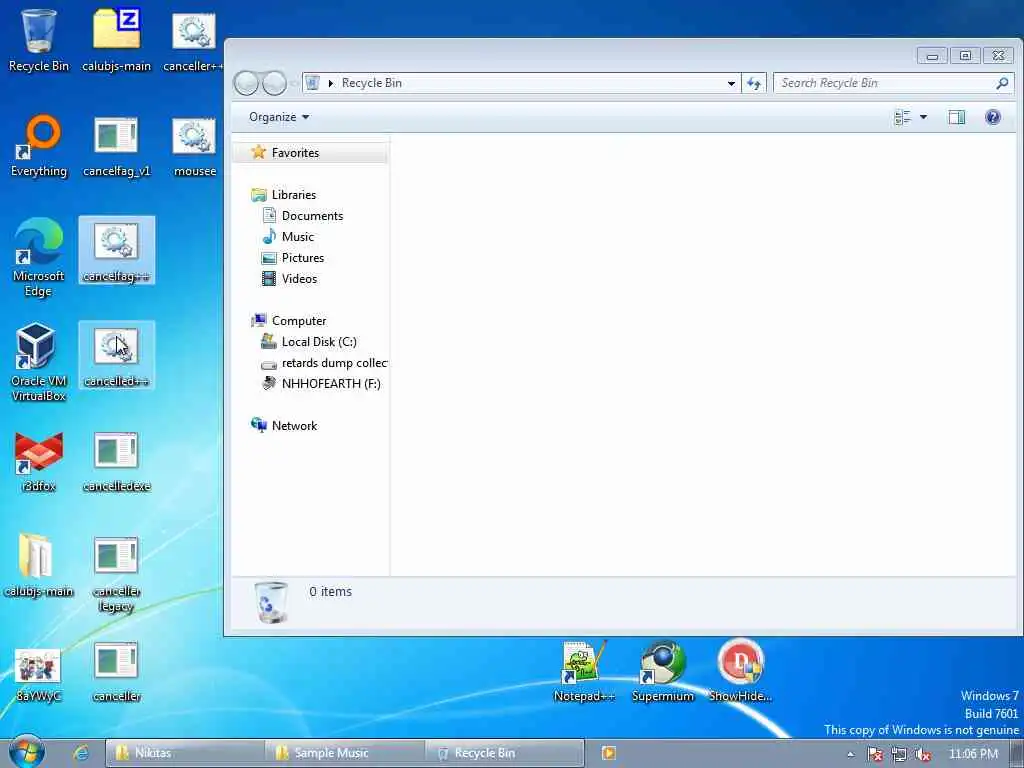Image resolution: width=1024 pixels, height=768 pixels.
Task: Select the canceller++ desktop icon
Action: (x=194, y=40)
